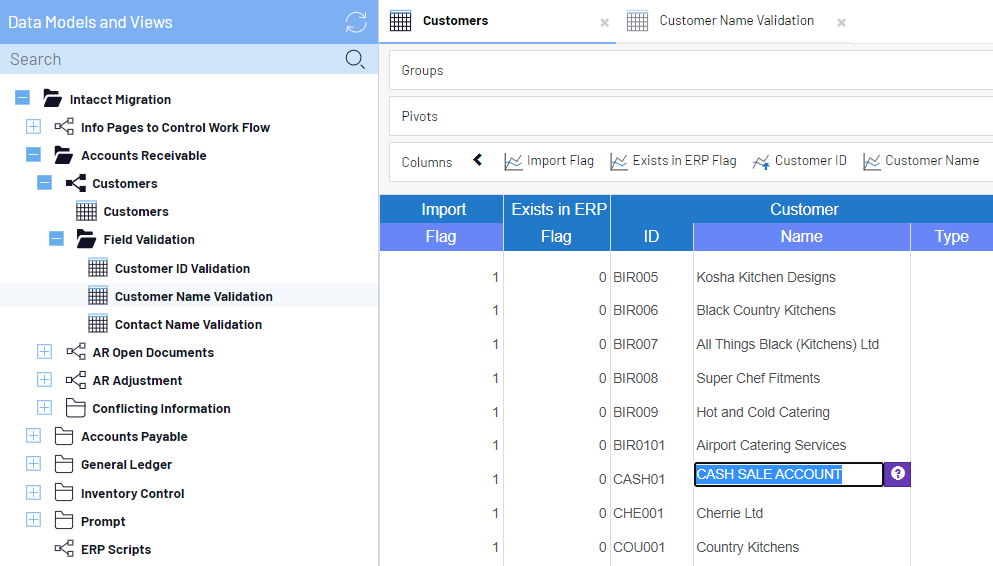Viewport: 993px width, 566px height.
Task: Click the ERP Scripts workflow icon
Action: tap(64, 549)
